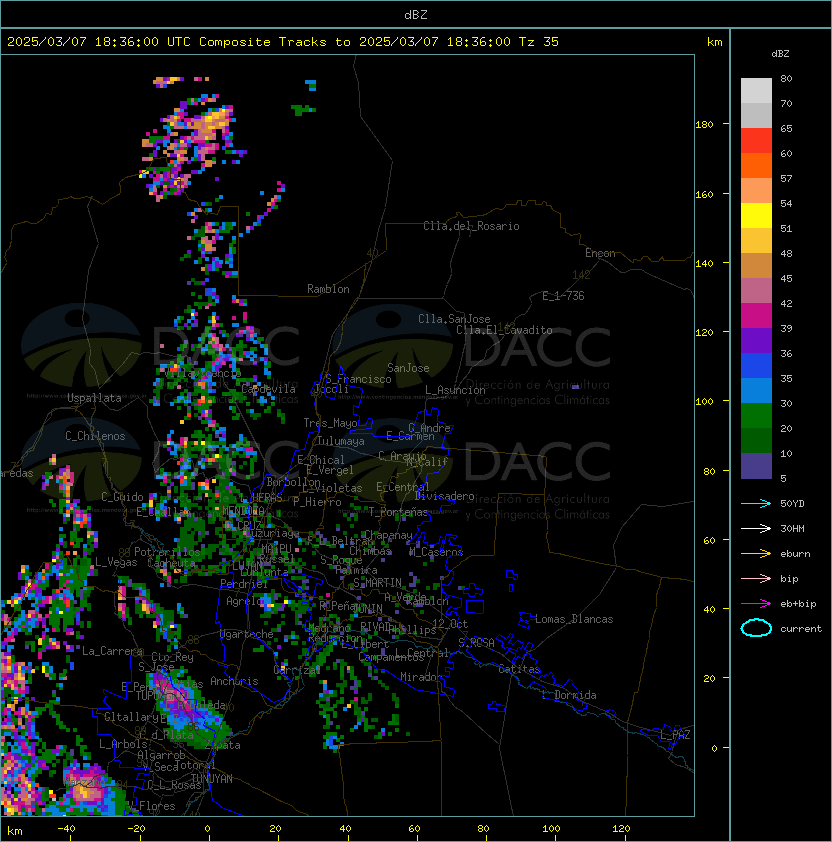Viewport: 832px width, 842px height.
Task: Click the 'L_Asuncion' map label
Action: coord(455,390)
